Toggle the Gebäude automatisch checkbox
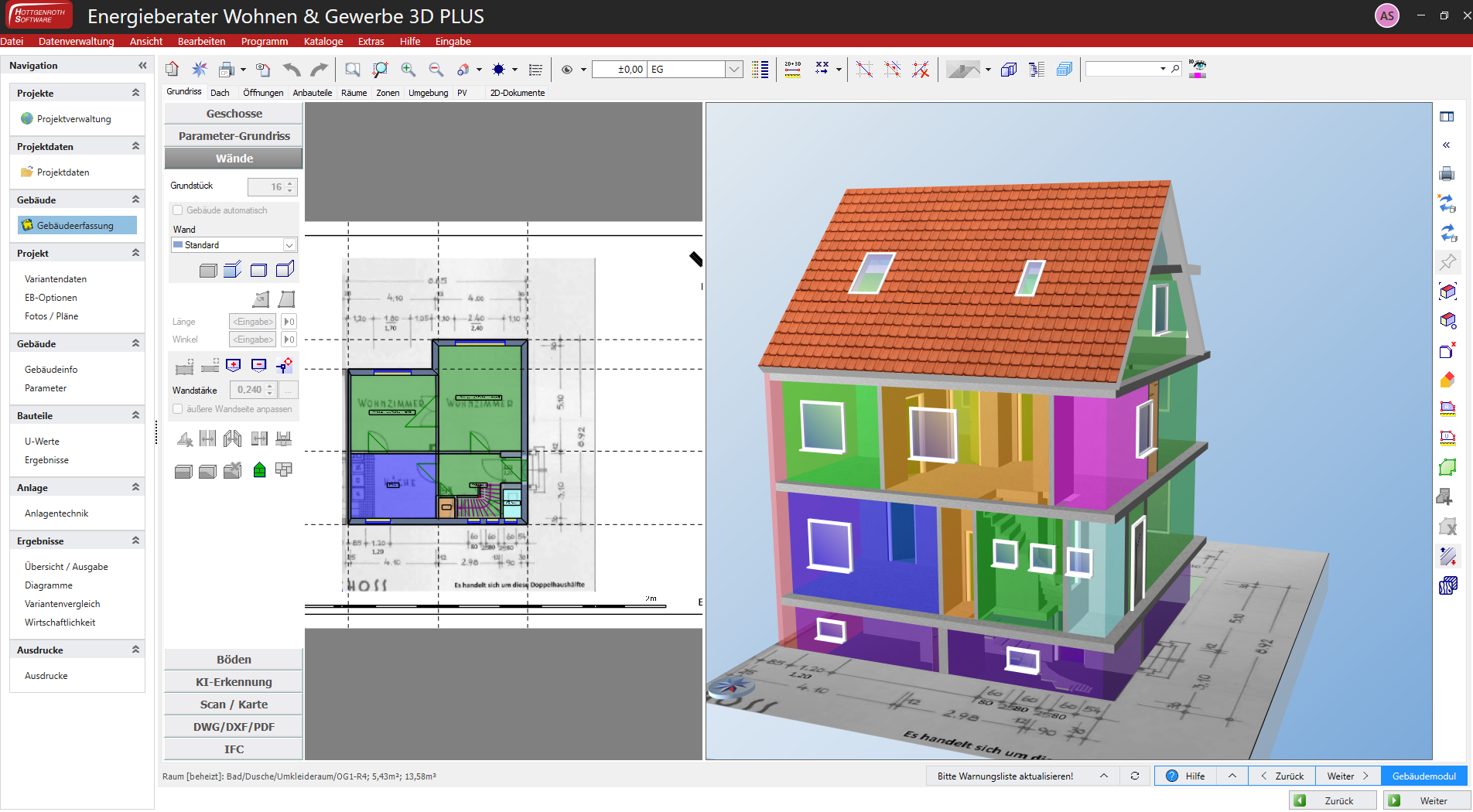The height and width of the screenshot is (812, 1473). [178, 210]
